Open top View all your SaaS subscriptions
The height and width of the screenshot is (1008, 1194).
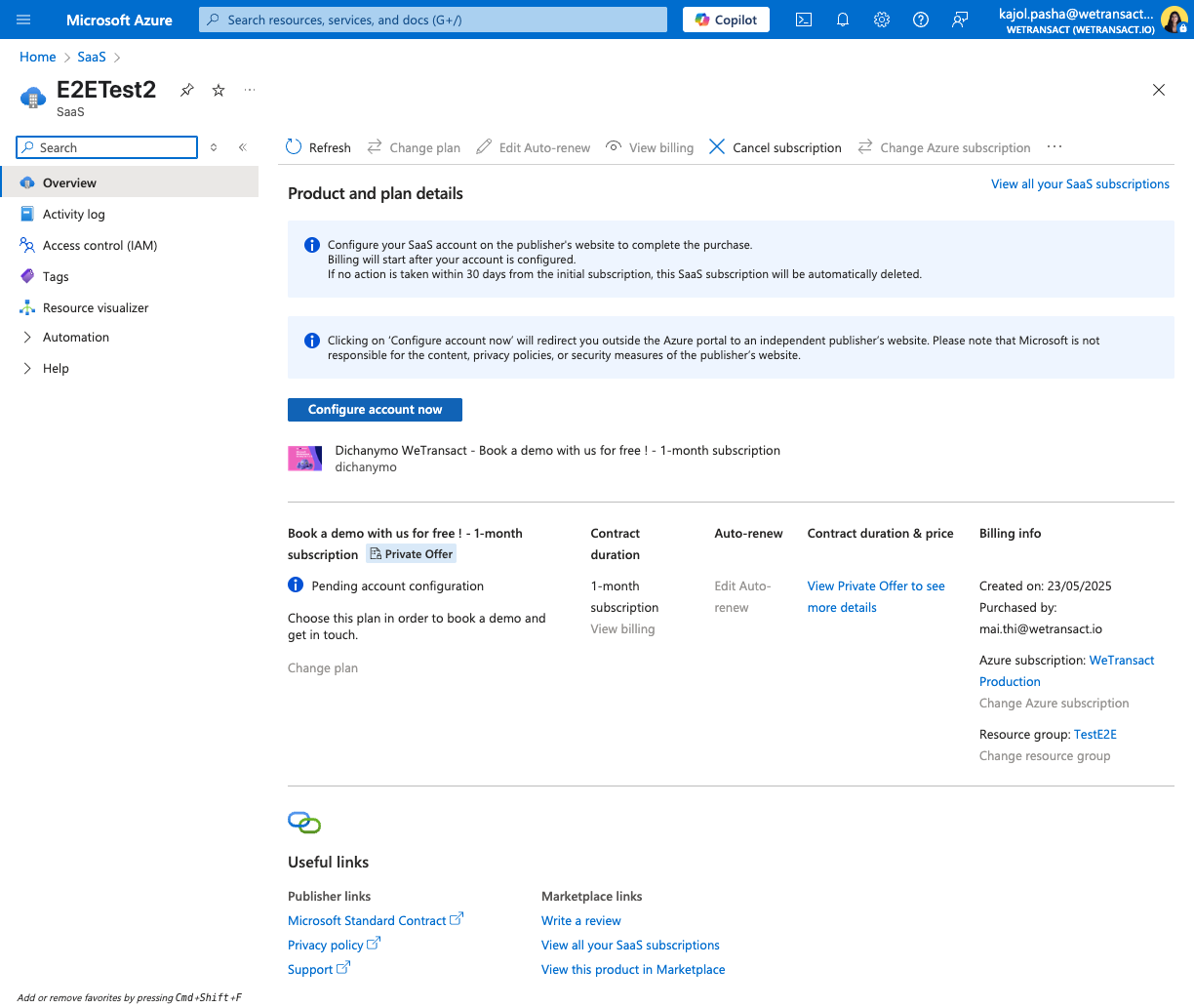pos(1080,183)
